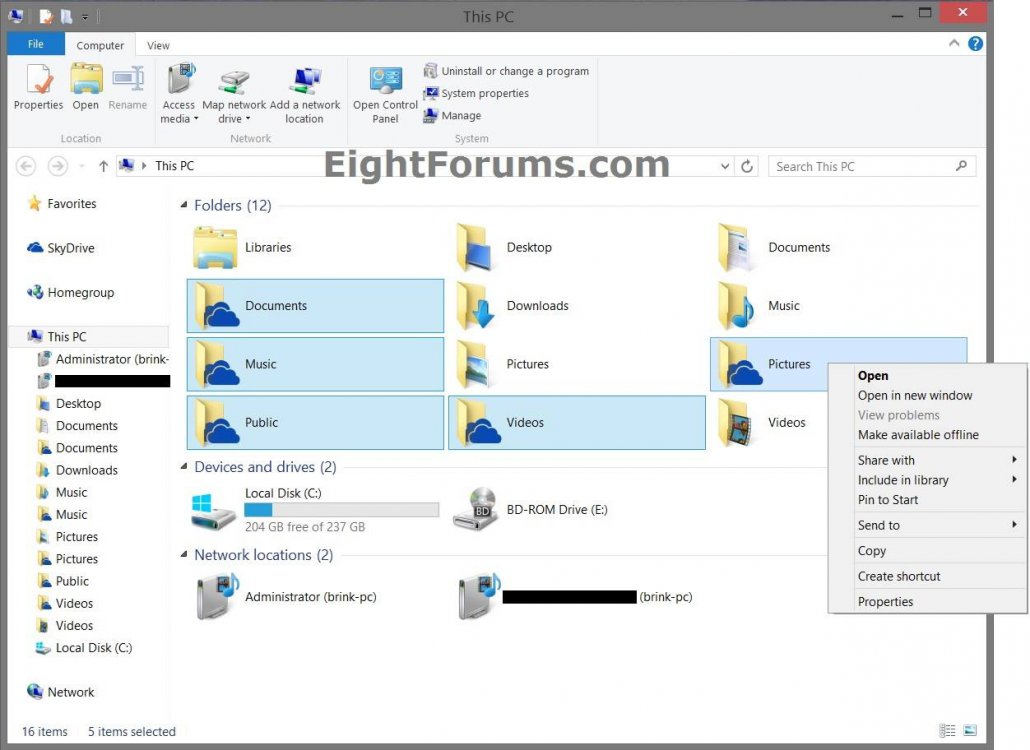Image resolution: width=1030 pixels, height=750 pixels.
Task: Expand the Send to submenu
Action: 928,525
